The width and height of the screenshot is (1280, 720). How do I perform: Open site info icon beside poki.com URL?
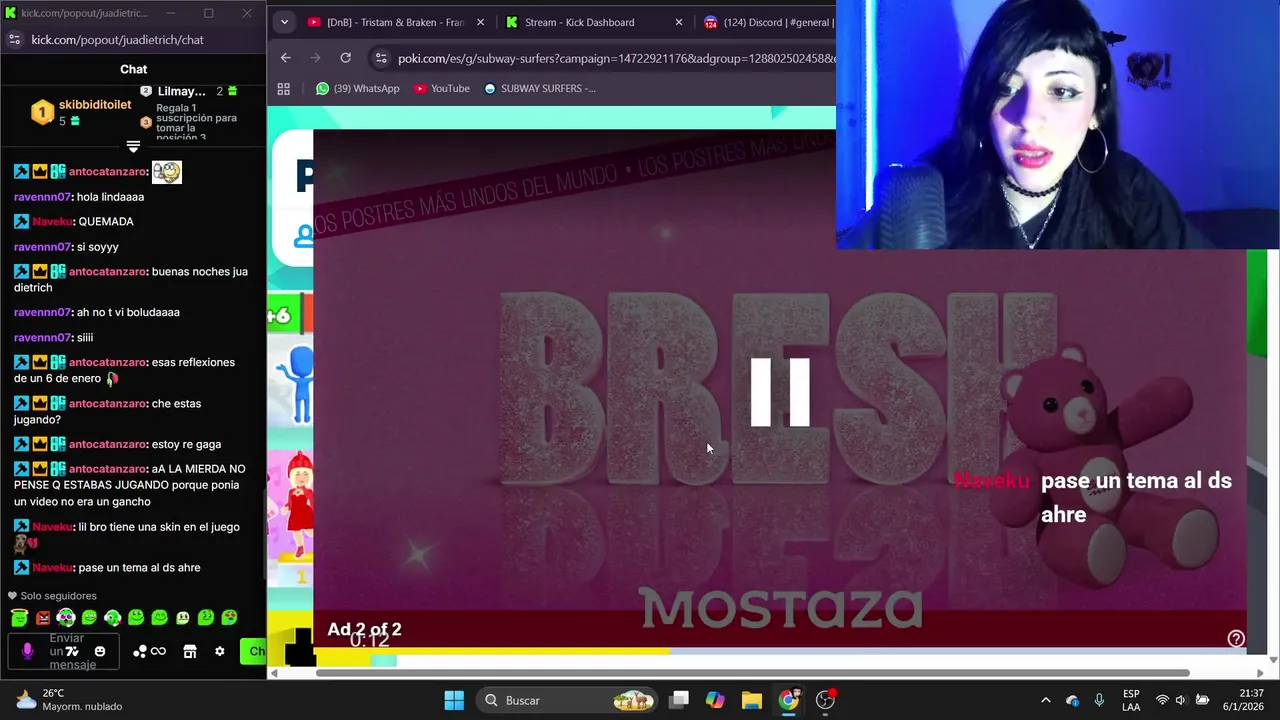[381, 58]
